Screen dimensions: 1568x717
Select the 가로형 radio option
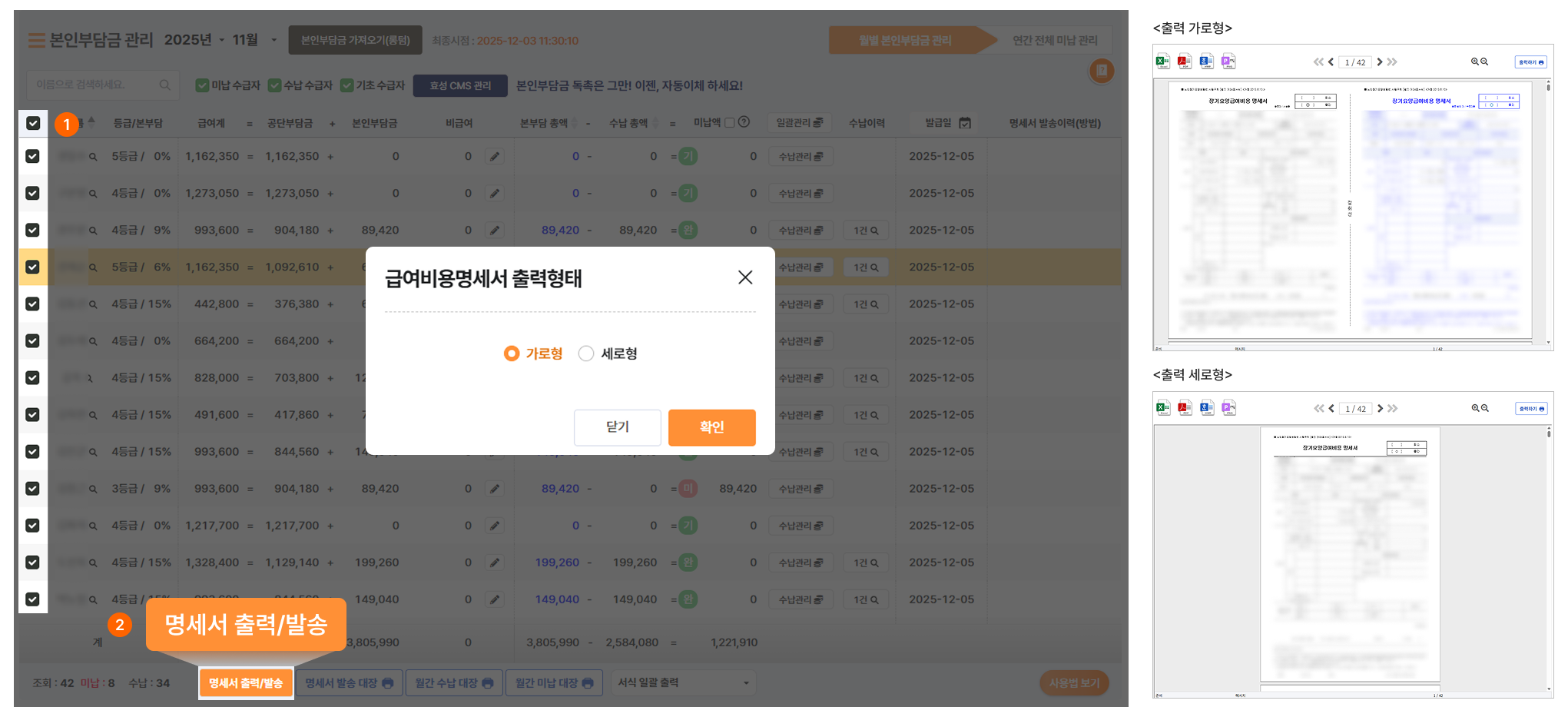[x=512, y=354]
